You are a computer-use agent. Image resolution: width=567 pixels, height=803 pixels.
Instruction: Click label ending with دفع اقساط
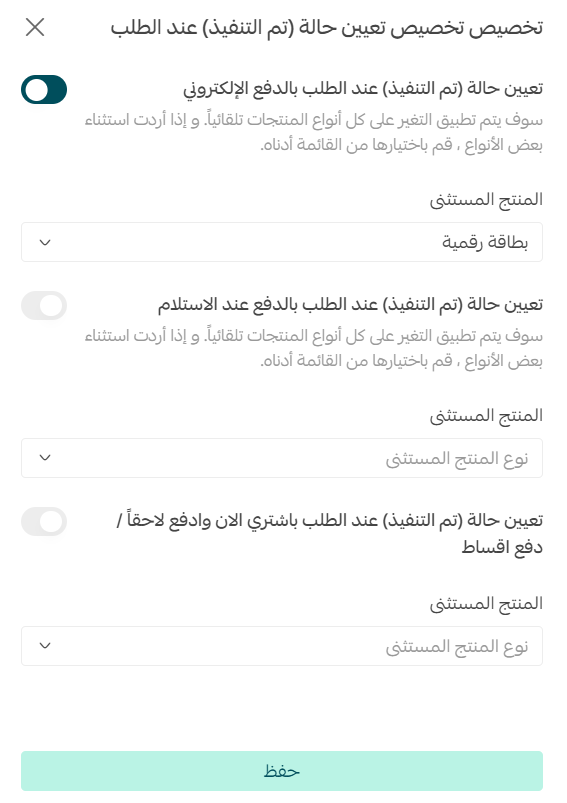point(330,534)
